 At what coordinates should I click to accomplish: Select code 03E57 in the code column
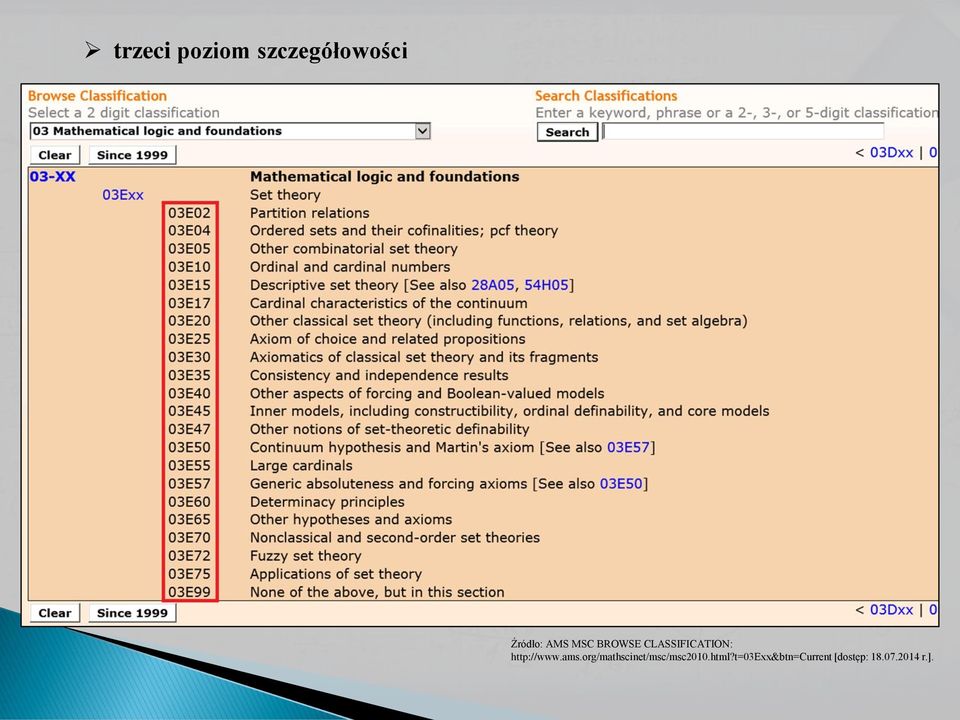[189, 483]
